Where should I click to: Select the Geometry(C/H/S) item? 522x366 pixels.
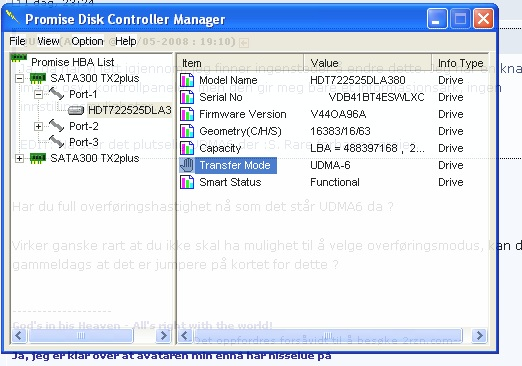(240, 131)
